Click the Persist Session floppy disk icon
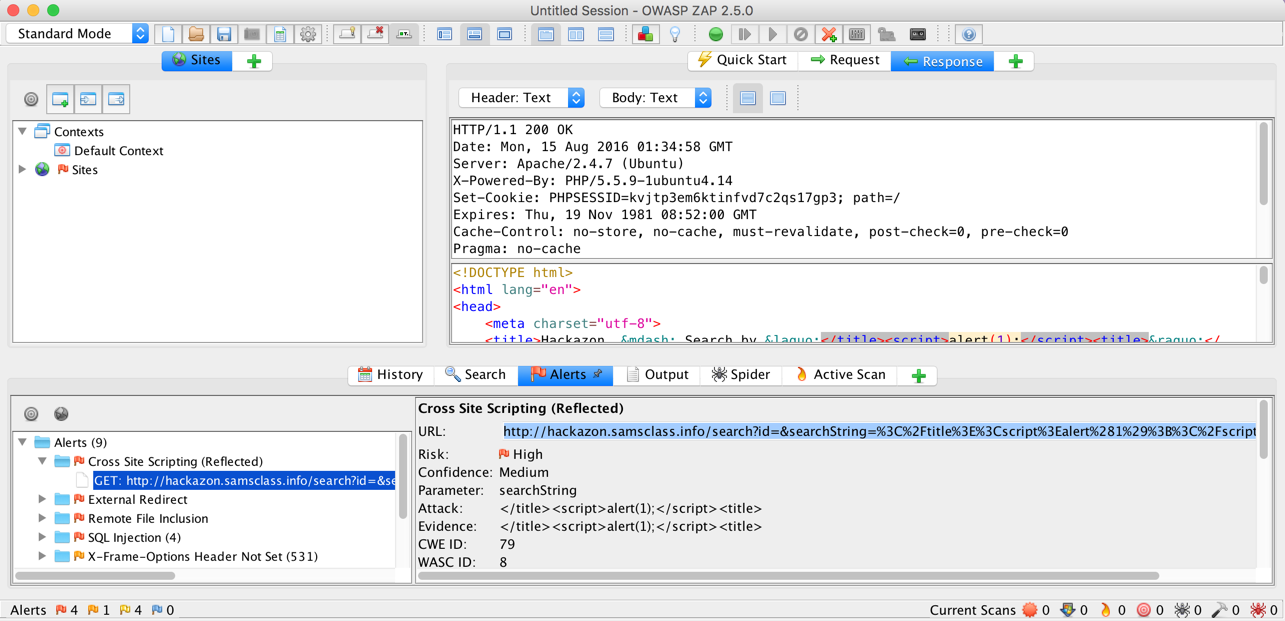 (224, 34)
